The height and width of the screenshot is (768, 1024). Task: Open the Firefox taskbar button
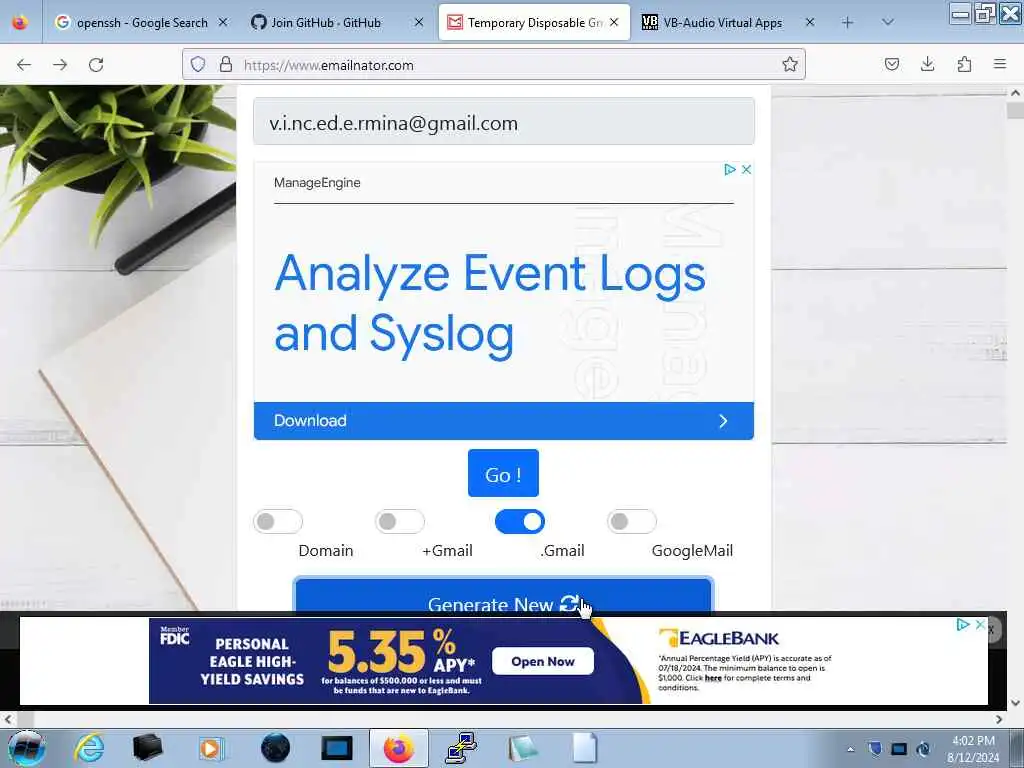[399, 748]
